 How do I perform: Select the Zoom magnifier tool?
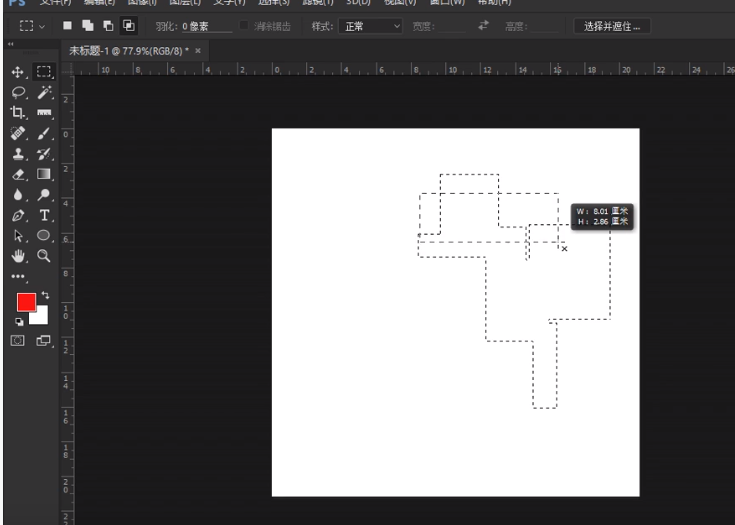pos(44,255)
